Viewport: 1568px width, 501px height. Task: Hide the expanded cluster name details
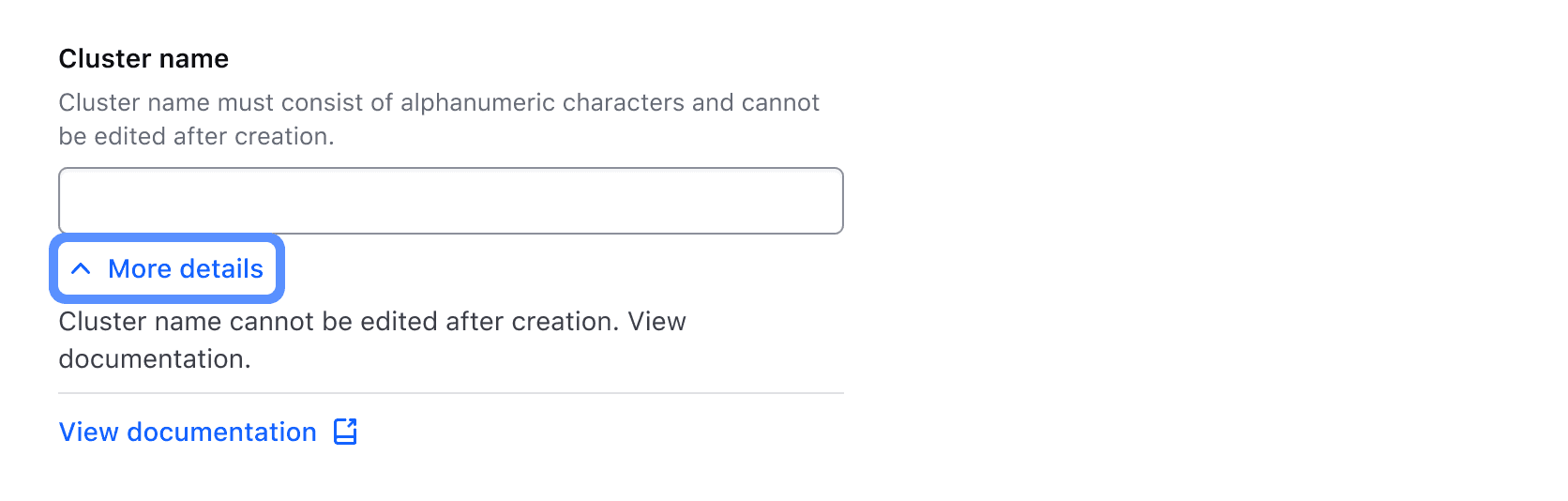[x=167, y=269]
